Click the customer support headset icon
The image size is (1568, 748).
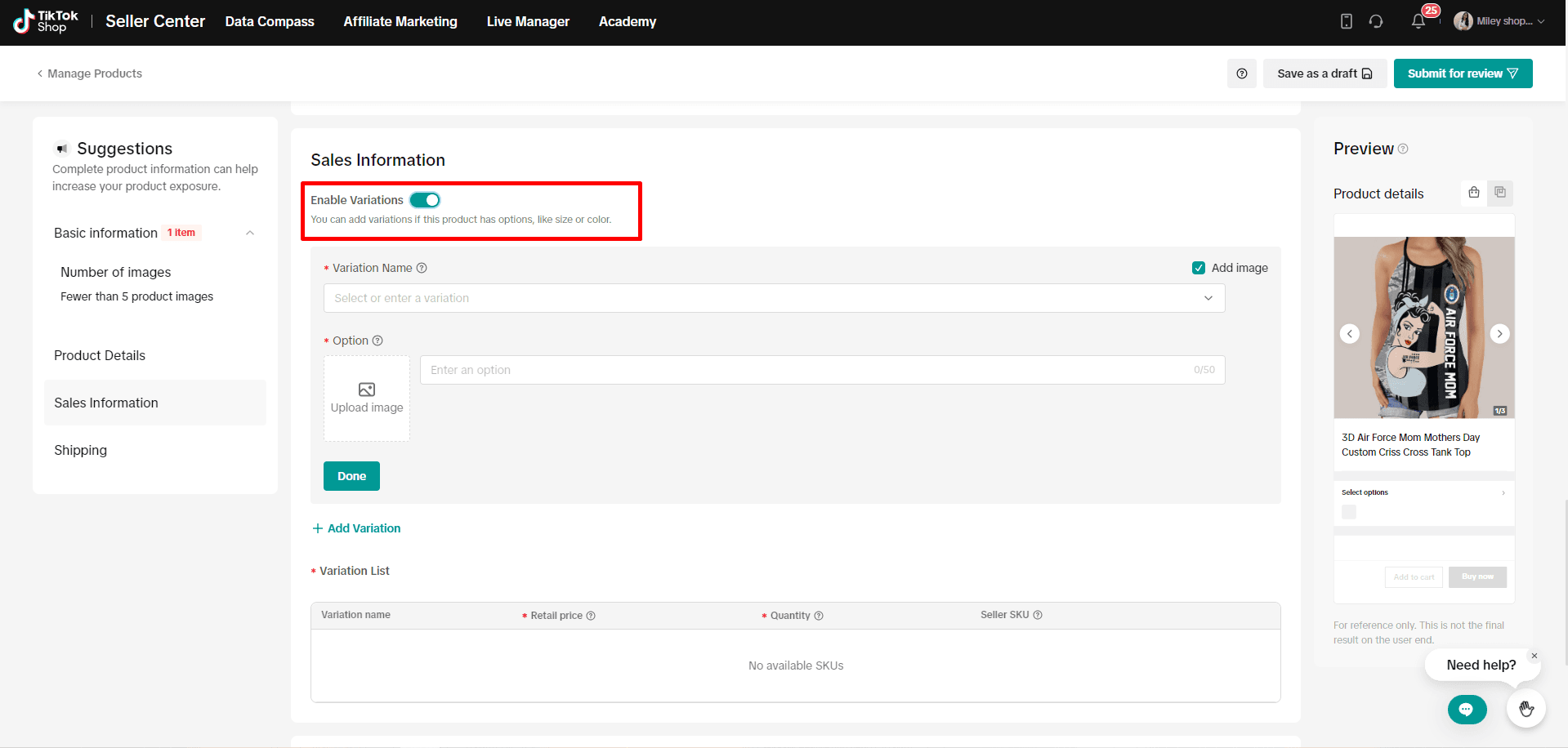1376,22
